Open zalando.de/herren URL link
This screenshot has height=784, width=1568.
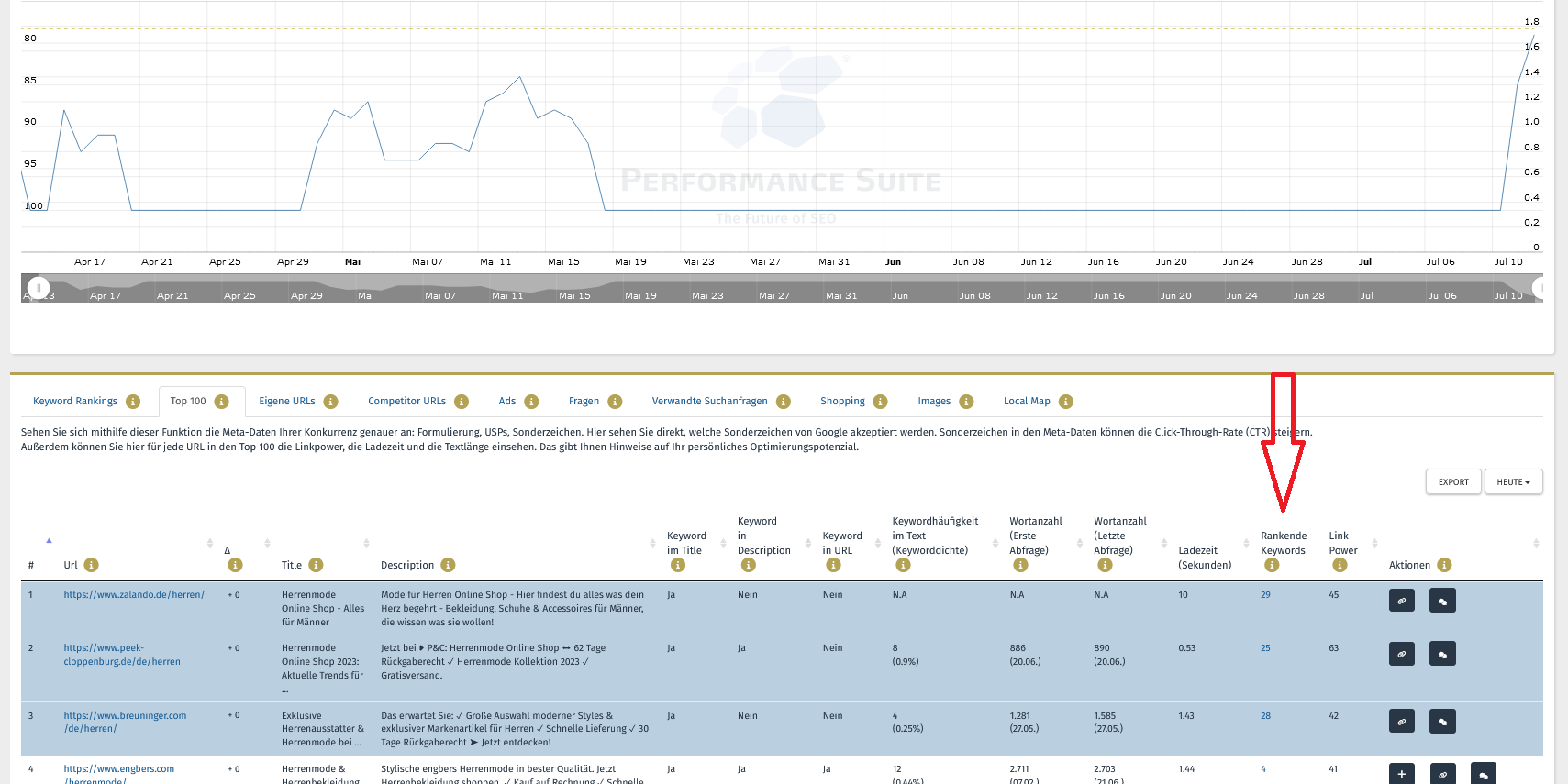[134, 595]
